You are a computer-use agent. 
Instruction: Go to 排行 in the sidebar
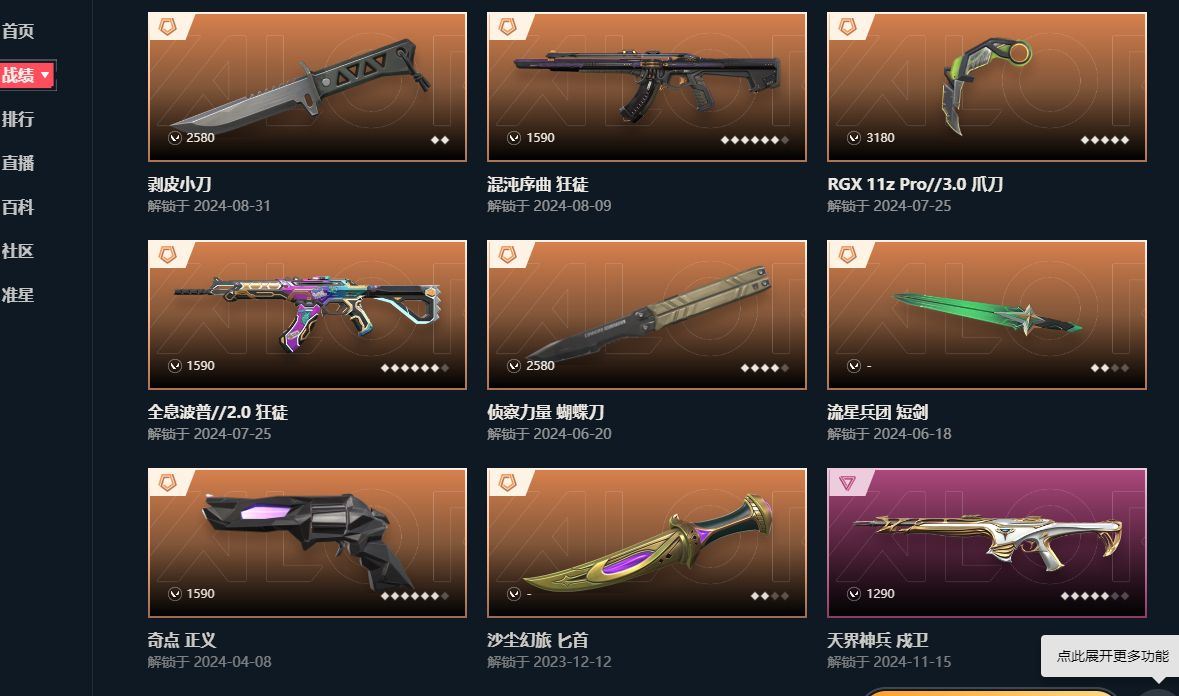[x=18, y=119]
